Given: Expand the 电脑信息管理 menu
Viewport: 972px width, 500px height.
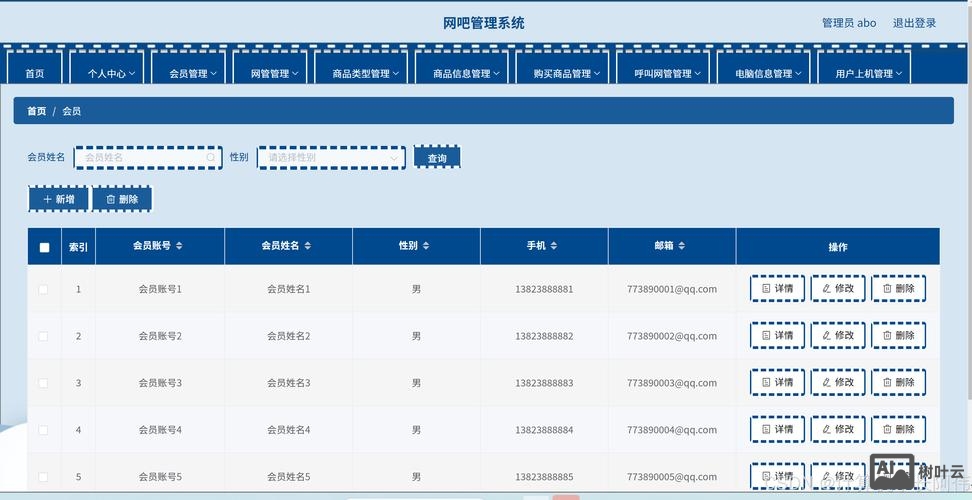Looking at the screenshot, I should pos(763,68).
